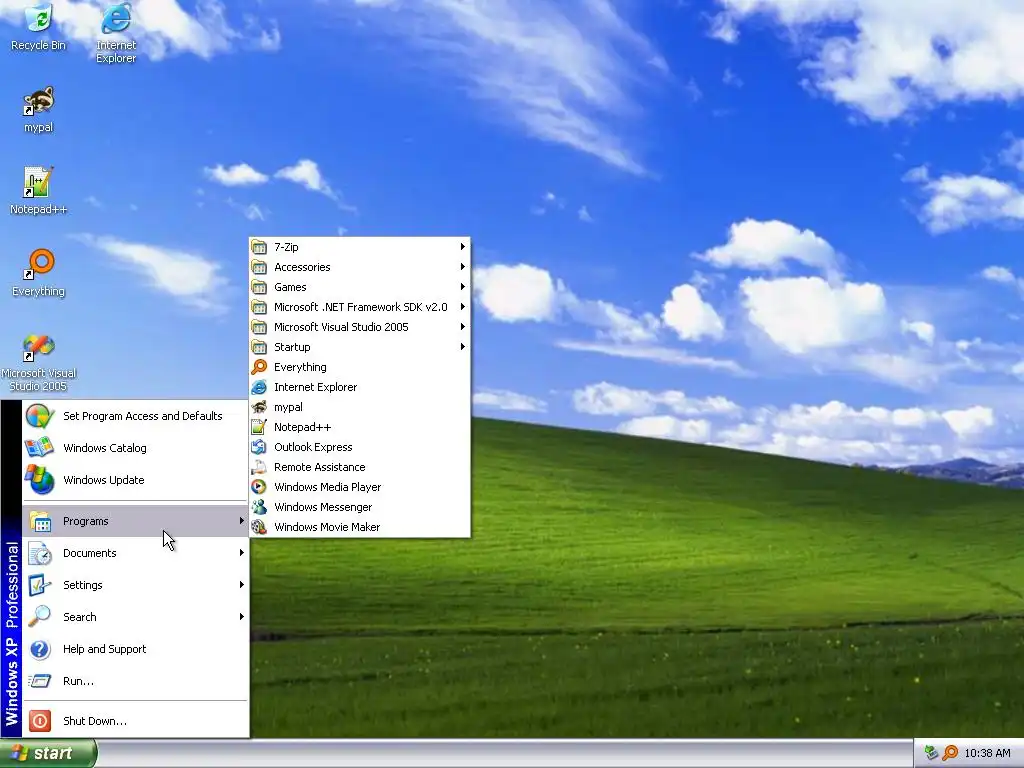
Task: Select Settings in the Start menu
Action: coord(135,585)
